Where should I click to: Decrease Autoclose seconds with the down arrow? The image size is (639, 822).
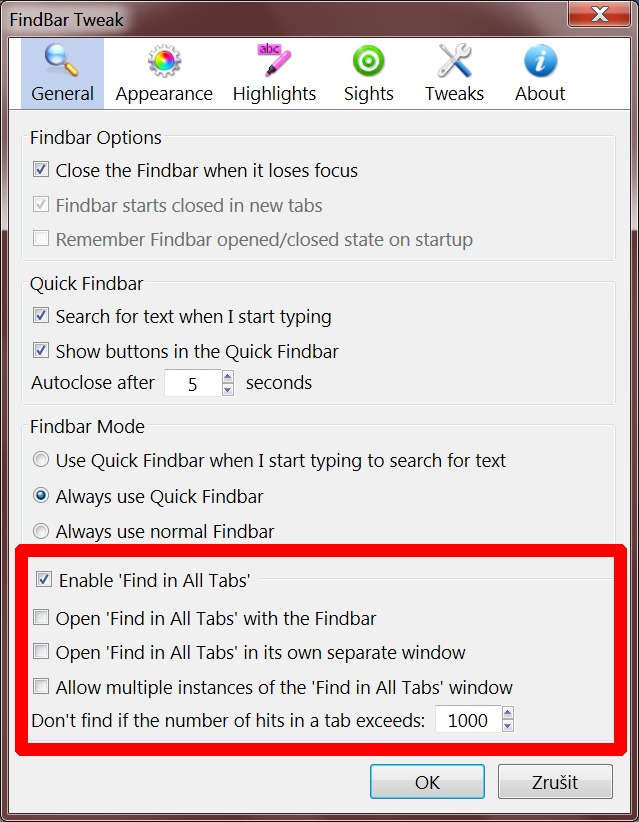pos(228,389)
